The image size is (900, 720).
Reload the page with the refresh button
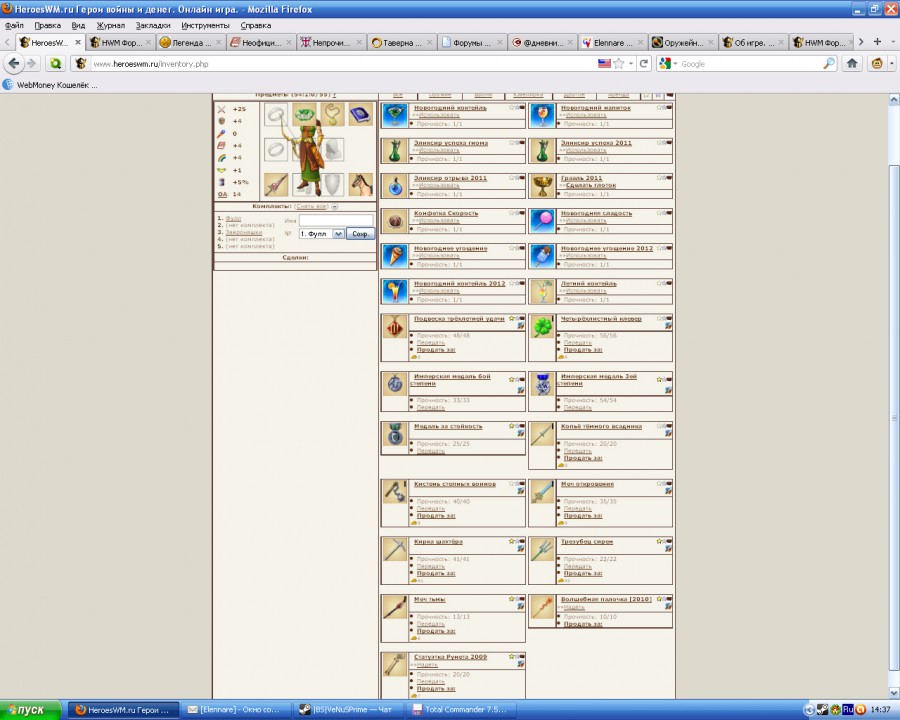643,64
